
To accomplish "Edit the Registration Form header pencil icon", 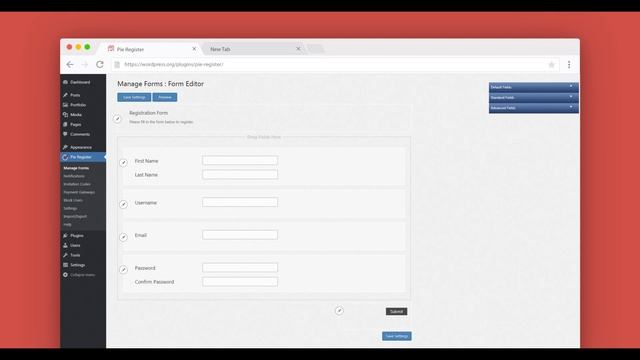I will (117, 119).
